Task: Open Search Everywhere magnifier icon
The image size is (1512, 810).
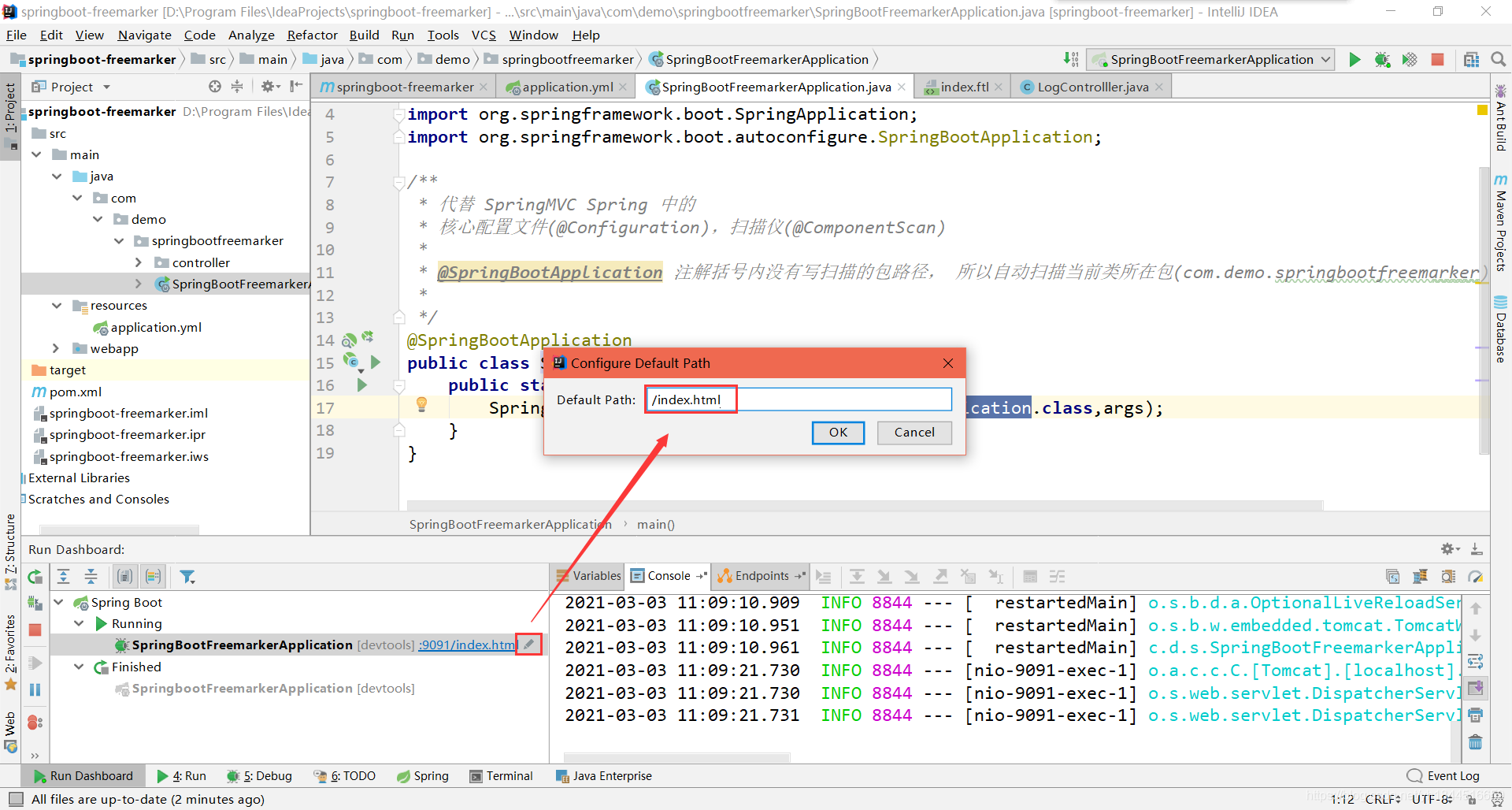Action: [1498, 59]
